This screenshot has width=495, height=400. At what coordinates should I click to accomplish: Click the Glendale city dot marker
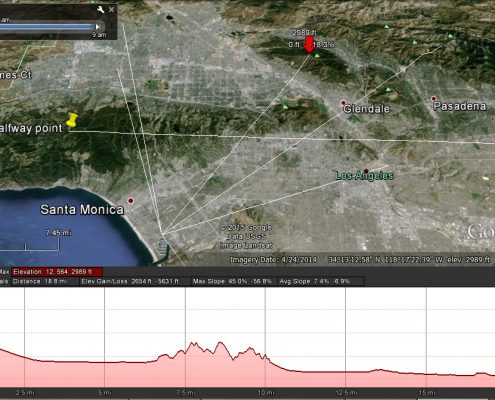344,103
